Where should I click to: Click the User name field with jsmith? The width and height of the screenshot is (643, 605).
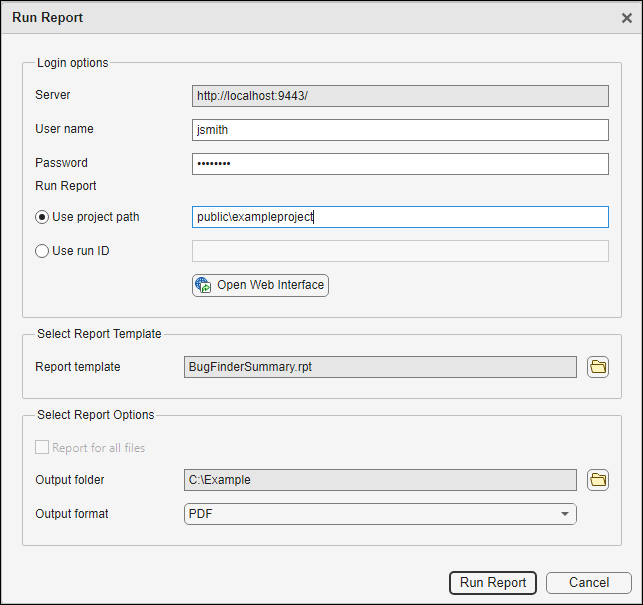[400, 130]
